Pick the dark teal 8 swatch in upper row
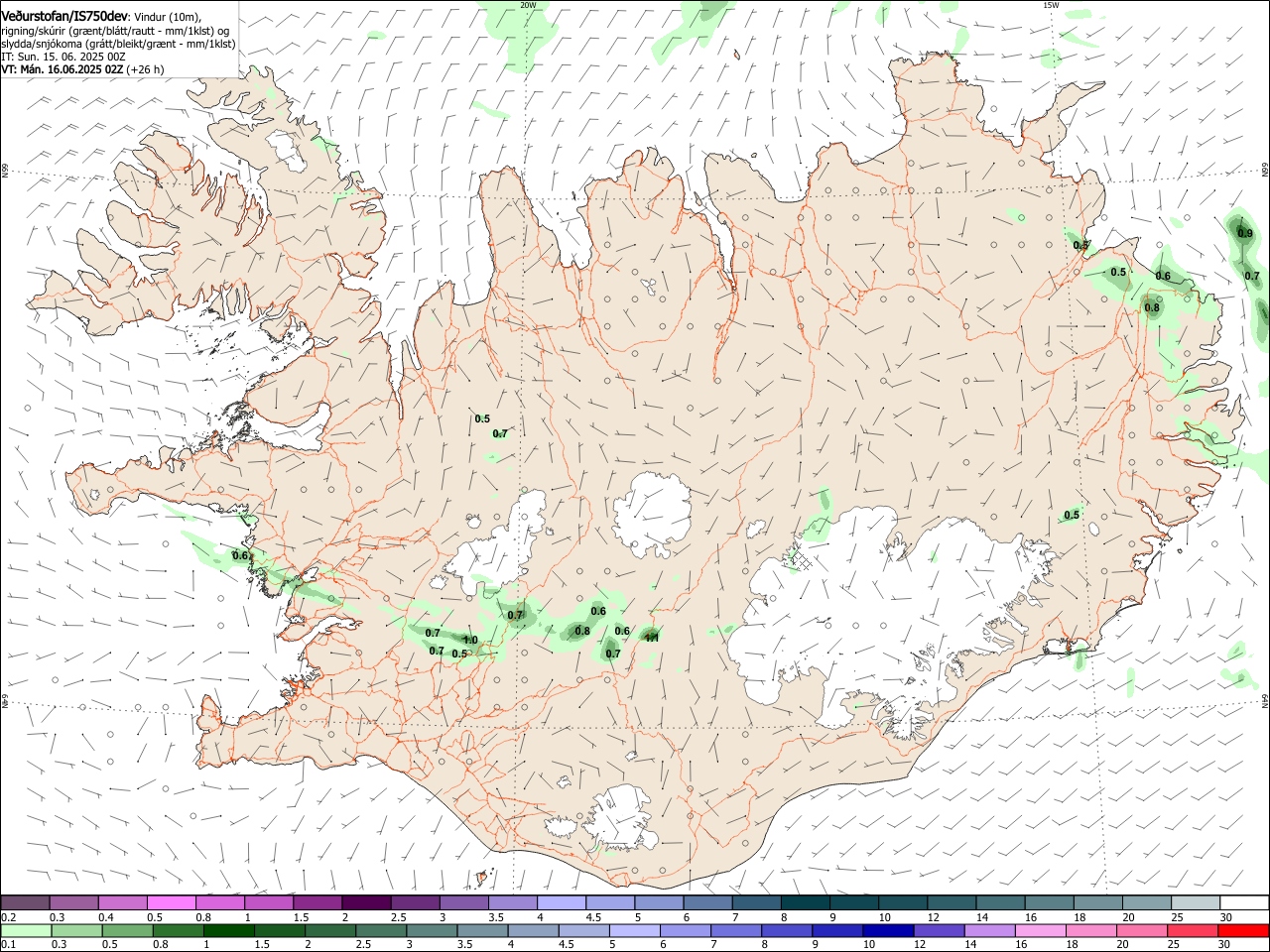Image resolution: width=1270 pixels, height=952 pixels. 805,902
